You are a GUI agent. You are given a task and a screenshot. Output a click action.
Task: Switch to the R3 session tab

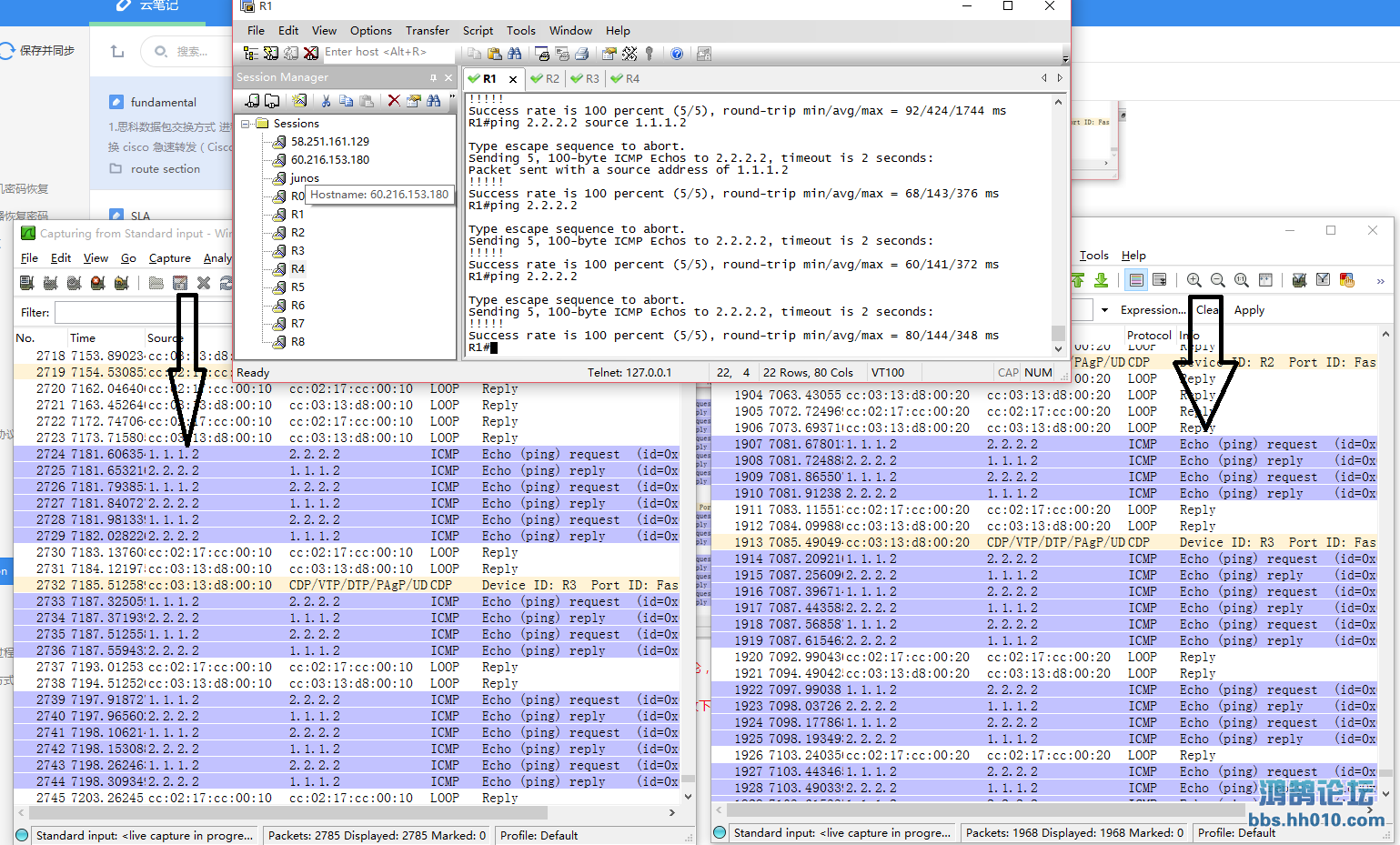[x=585, y=79]
